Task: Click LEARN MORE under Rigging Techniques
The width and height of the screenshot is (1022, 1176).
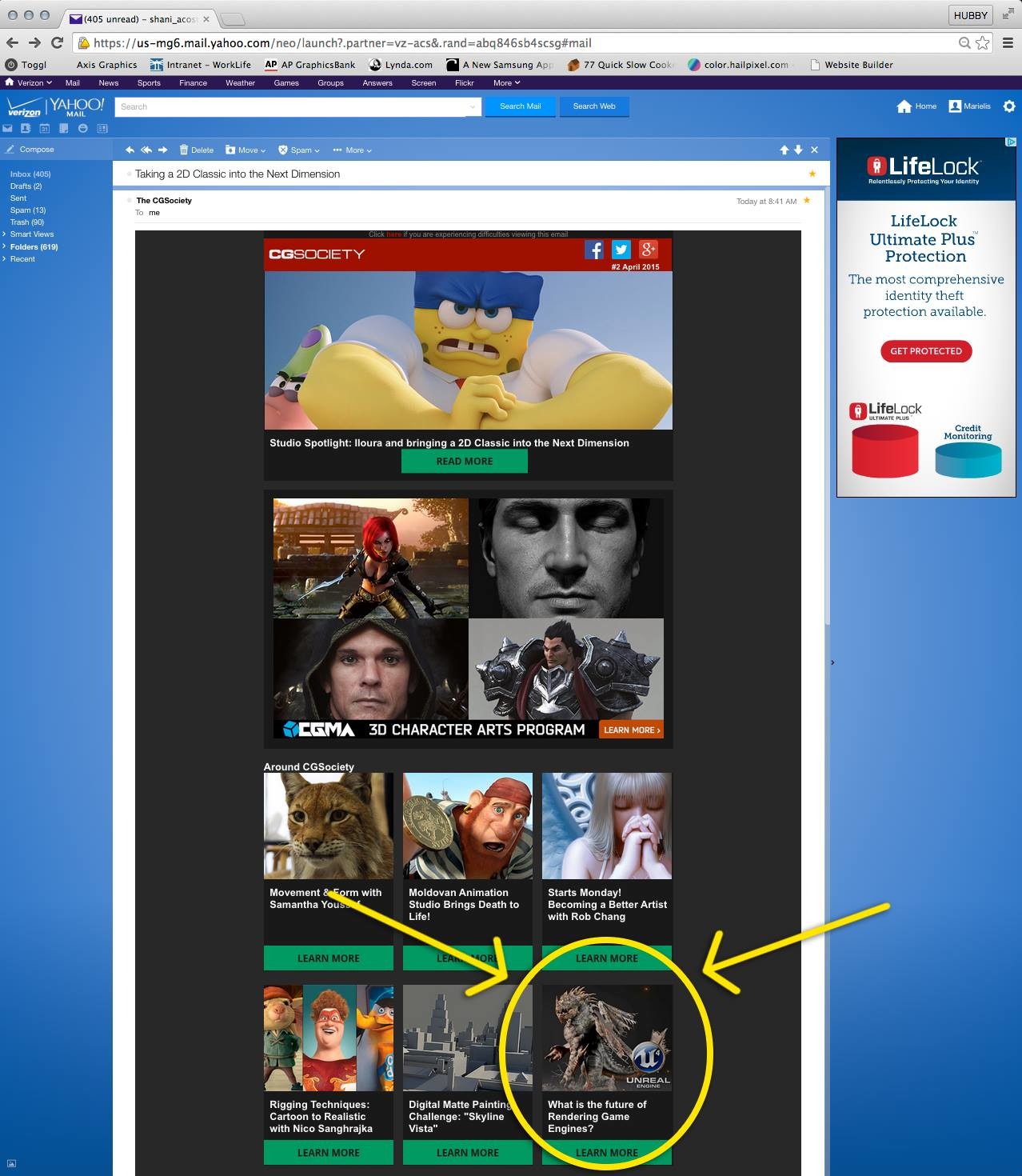Action: tap(329, 1153)
